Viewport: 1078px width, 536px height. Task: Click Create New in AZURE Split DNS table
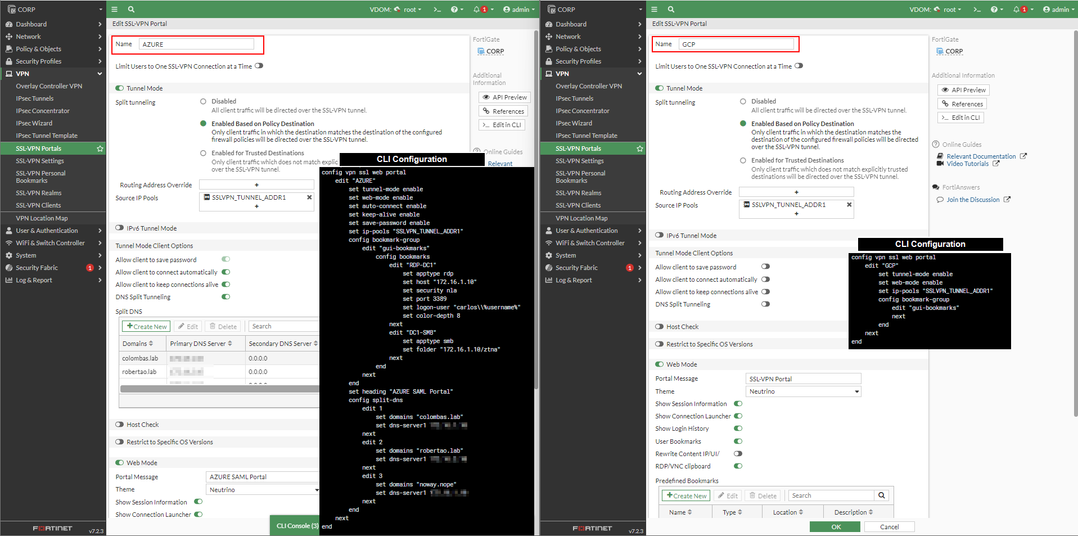pos(146,326)
